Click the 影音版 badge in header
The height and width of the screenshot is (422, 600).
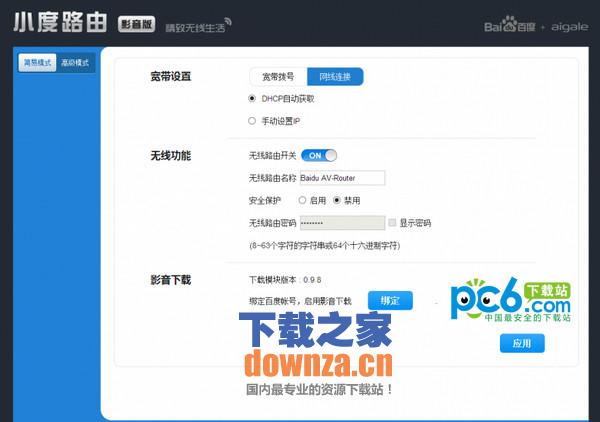[137, 24]
